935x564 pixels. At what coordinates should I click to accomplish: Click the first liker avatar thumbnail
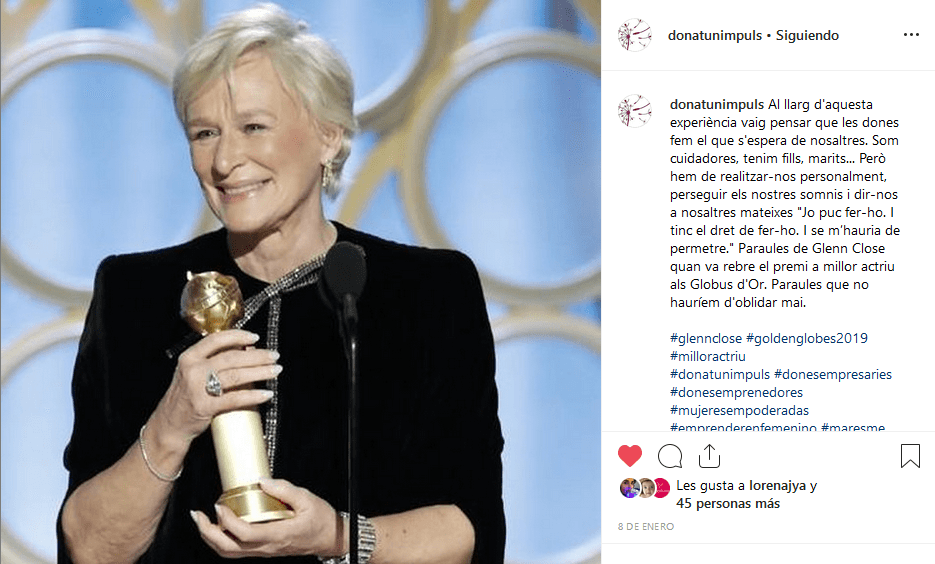tap(629, 488)
